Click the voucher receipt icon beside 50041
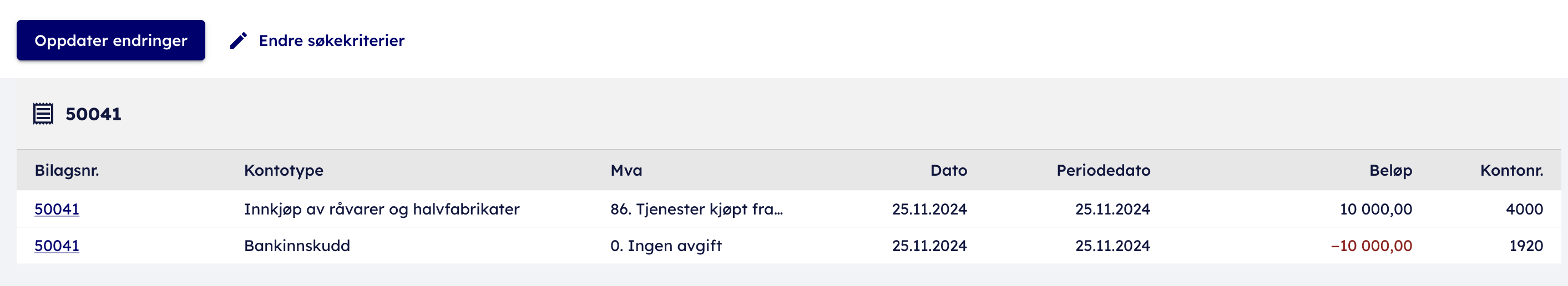The height and width of the screenshot is (286, 1568). (x=43, y=114)
